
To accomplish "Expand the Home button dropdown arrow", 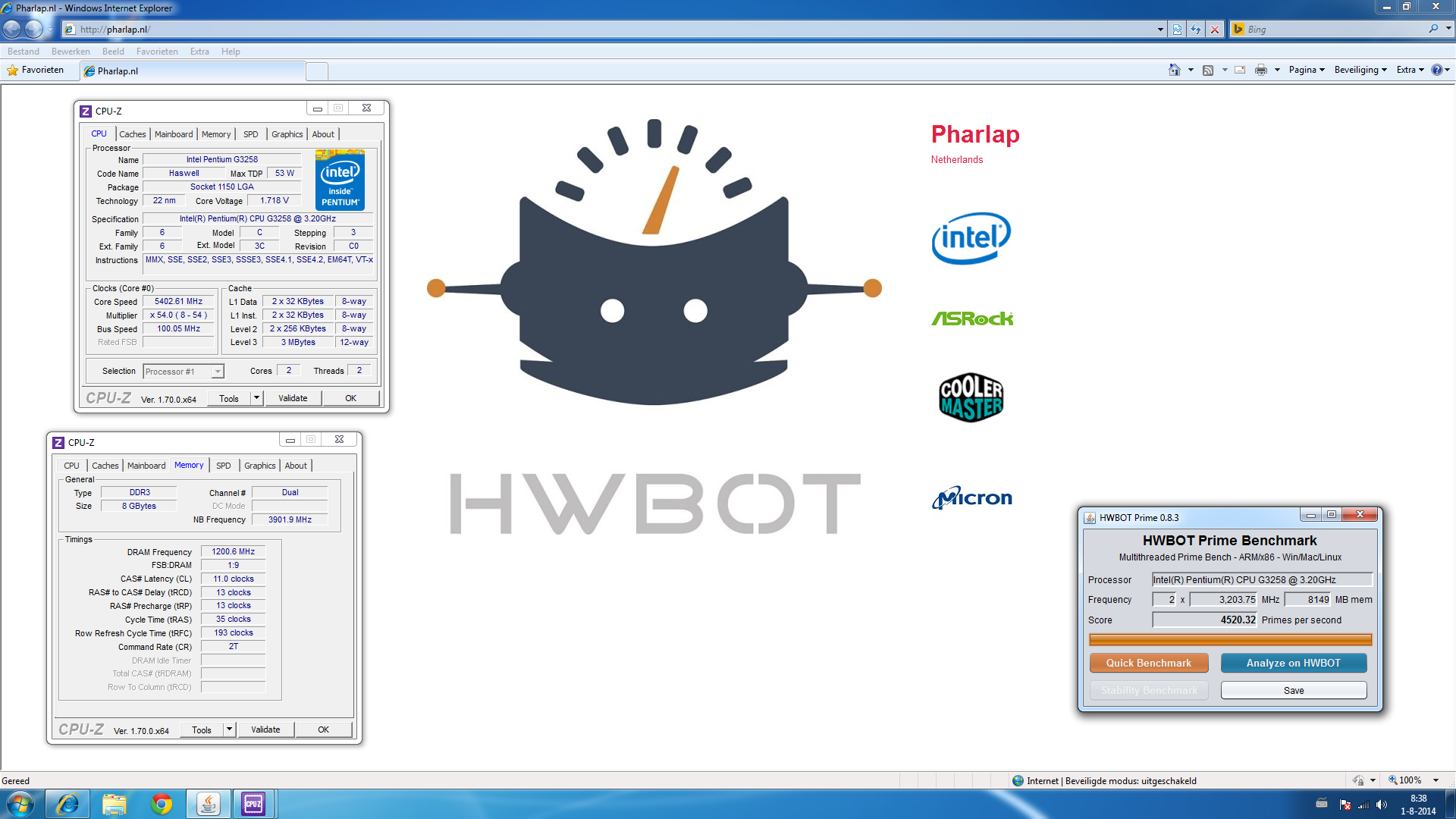I will (1191, 70).
